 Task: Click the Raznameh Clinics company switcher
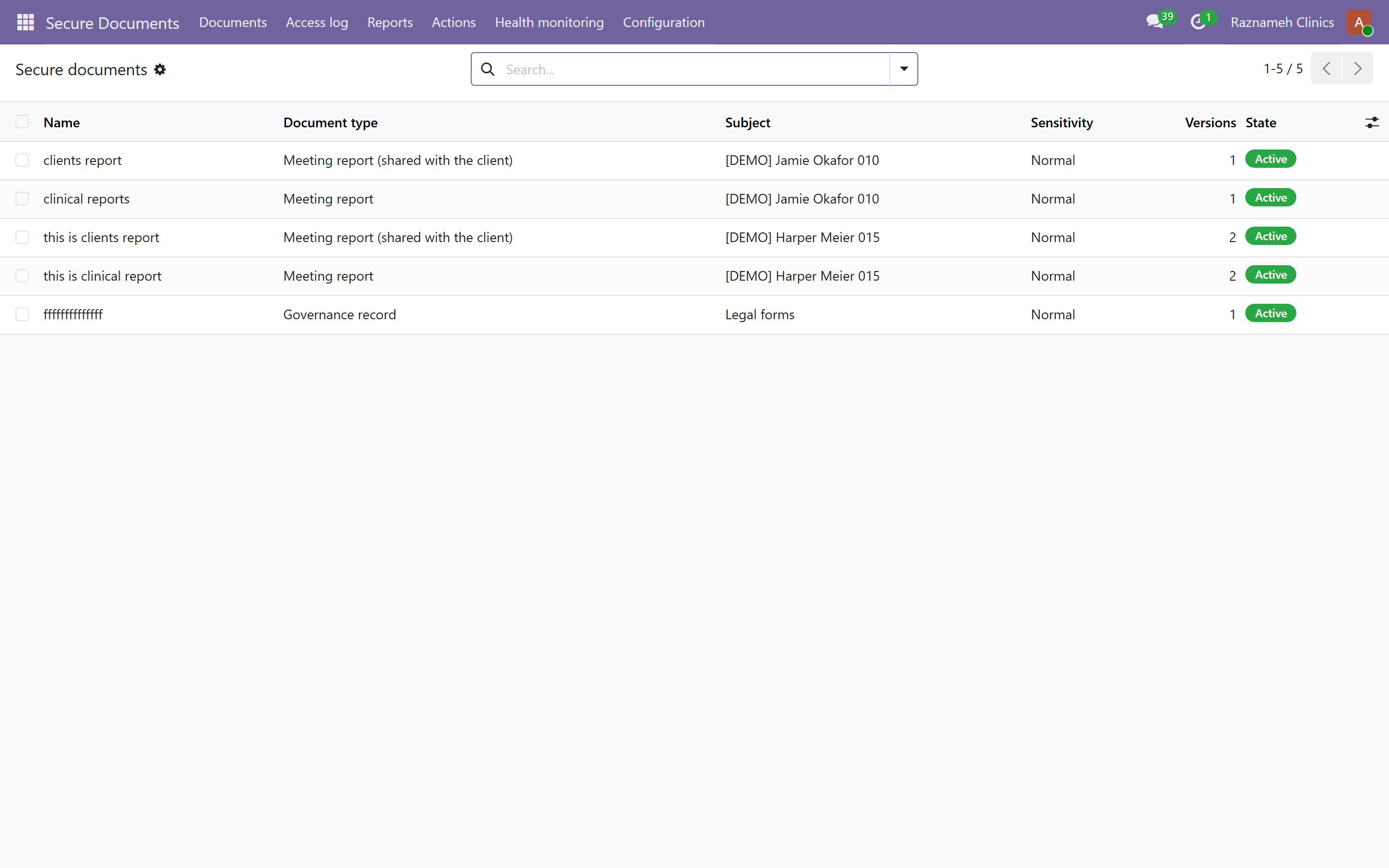tap(1281, 22)
